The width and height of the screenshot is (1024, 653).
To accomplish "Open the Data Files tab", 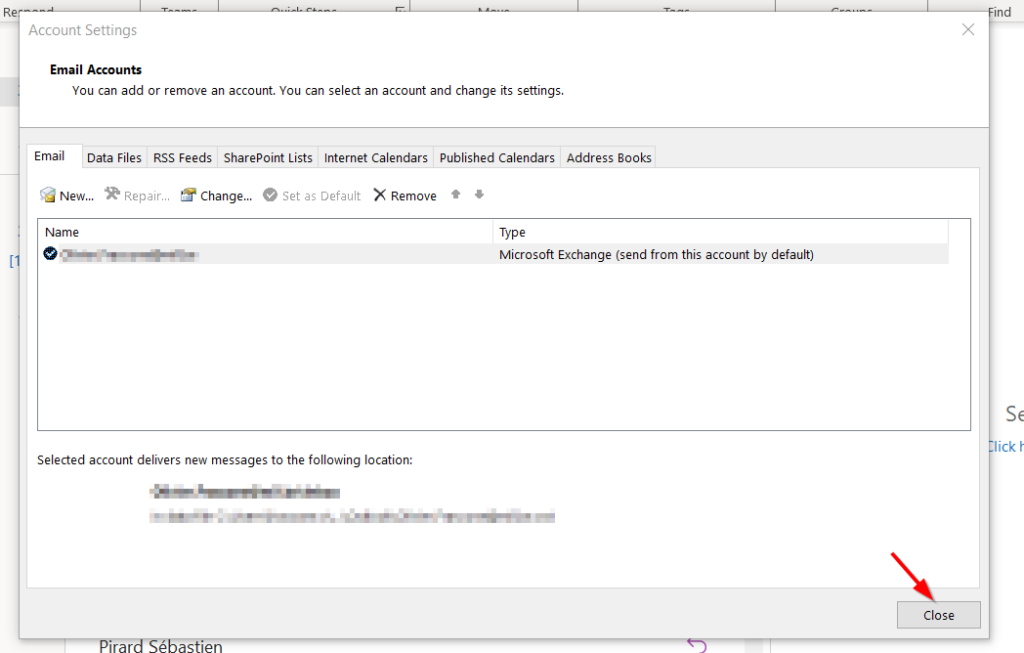I will [x=114, y=158].
